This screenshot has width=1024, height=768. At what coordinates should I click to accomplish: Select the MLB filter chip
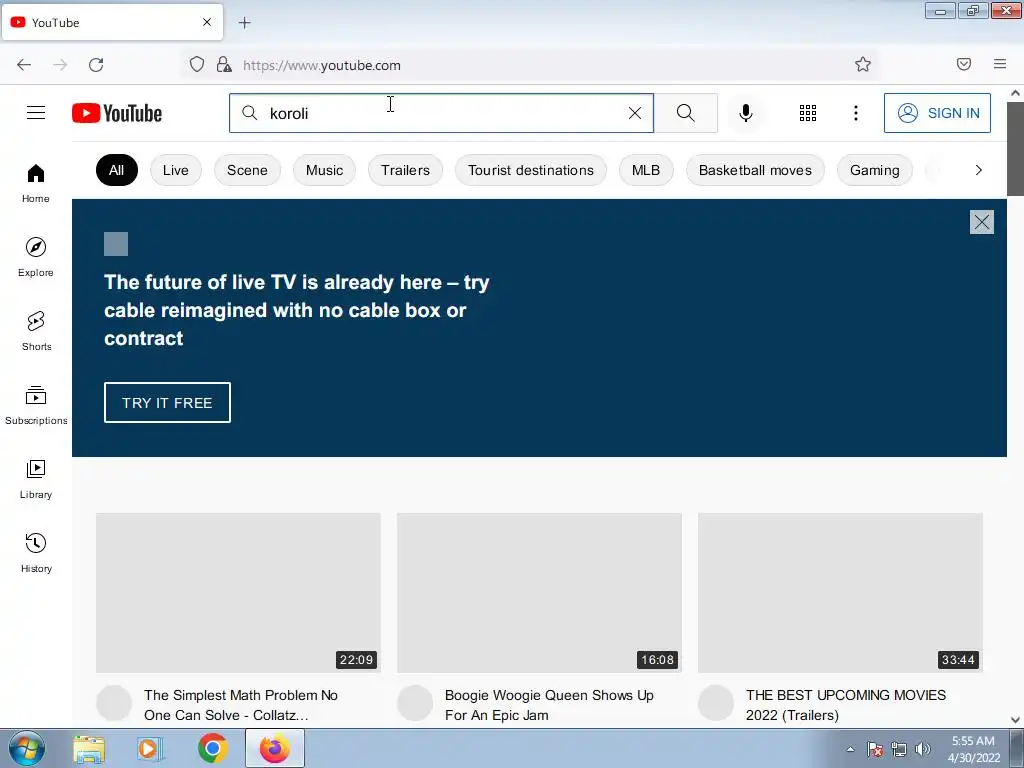[646, 170]
